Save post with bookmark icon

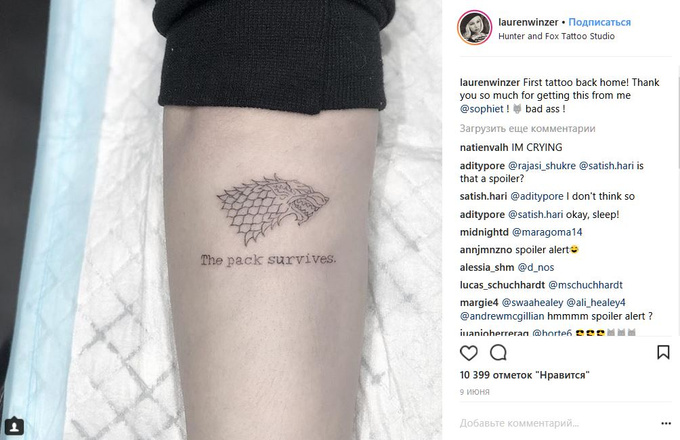663,352
